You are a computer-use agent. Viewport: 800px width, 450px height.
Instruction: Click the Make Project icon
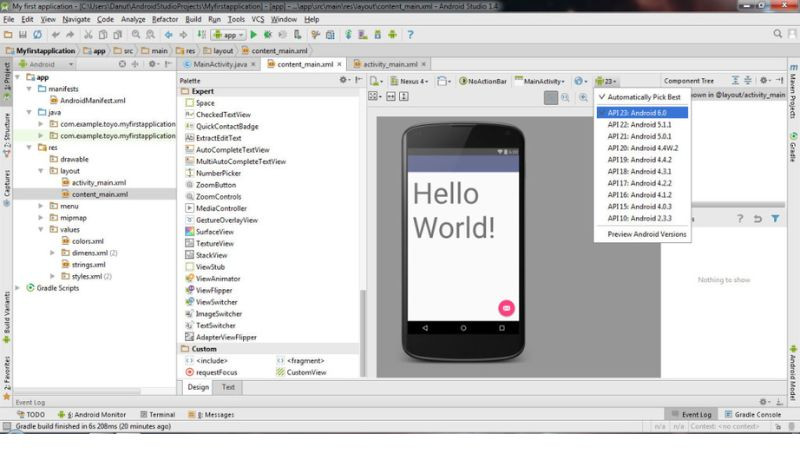202,35
